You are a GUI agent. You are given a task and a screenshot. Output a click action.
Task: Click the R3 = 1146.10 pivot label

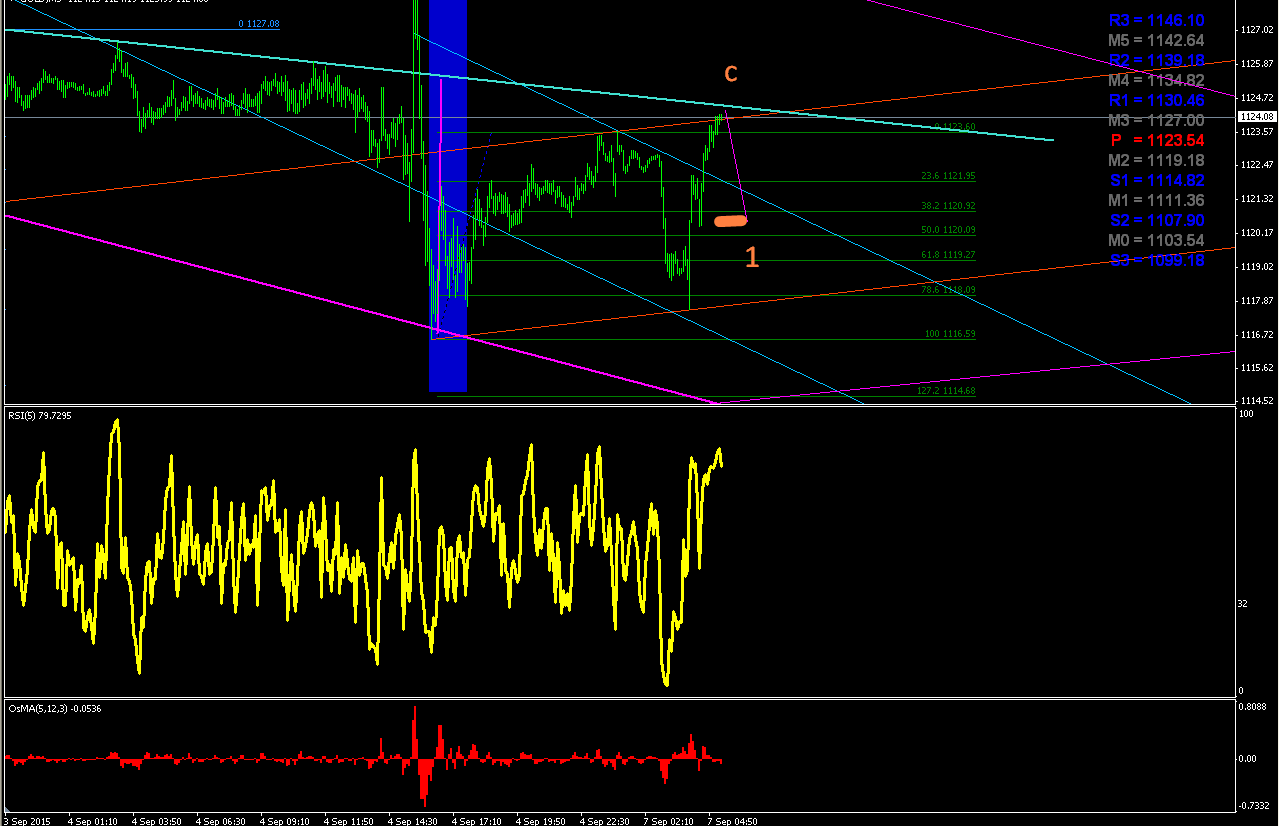[1156, 20]
